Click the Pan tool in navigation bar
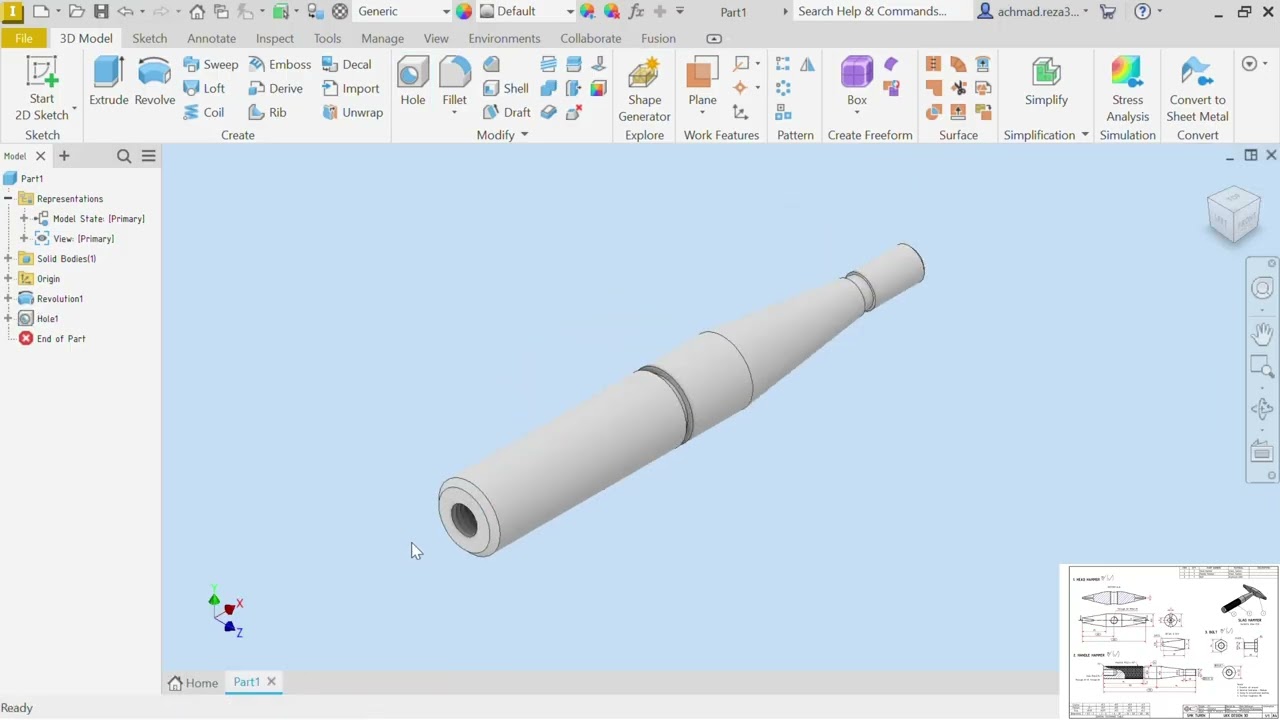 1262,333
